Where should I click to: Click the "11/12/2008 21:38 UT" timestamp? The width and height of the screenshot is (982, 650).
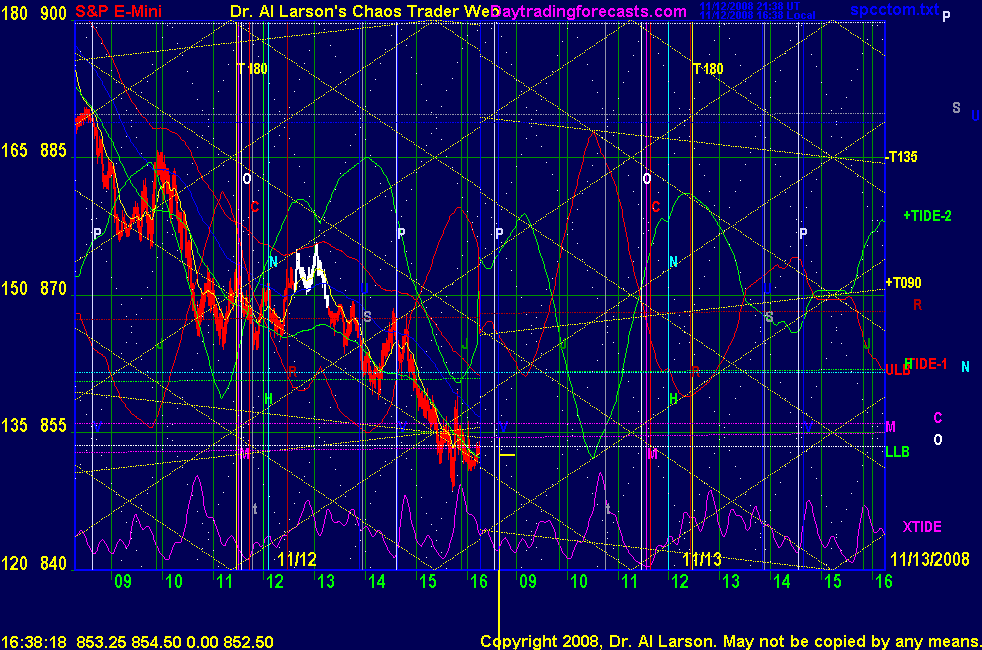[750, 6]
